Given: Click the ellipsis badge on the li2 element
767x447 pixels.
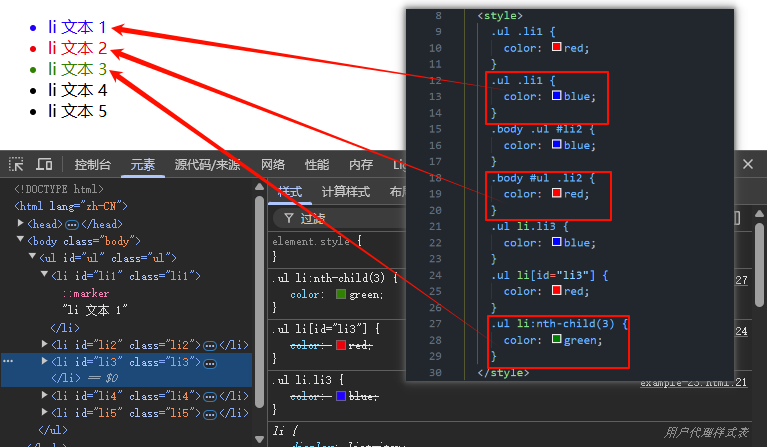Looking at the screenshot, I should [x=210, y=344].
